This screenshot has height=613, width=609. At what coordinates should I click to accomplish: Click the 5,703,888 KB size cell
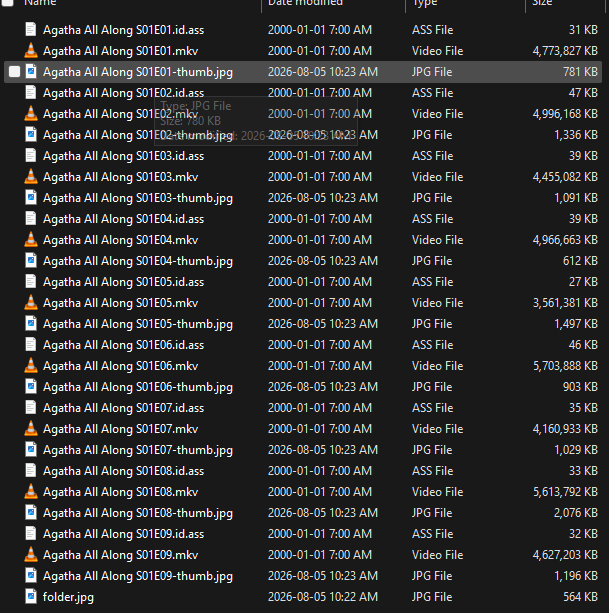click(x=565, y=366)
